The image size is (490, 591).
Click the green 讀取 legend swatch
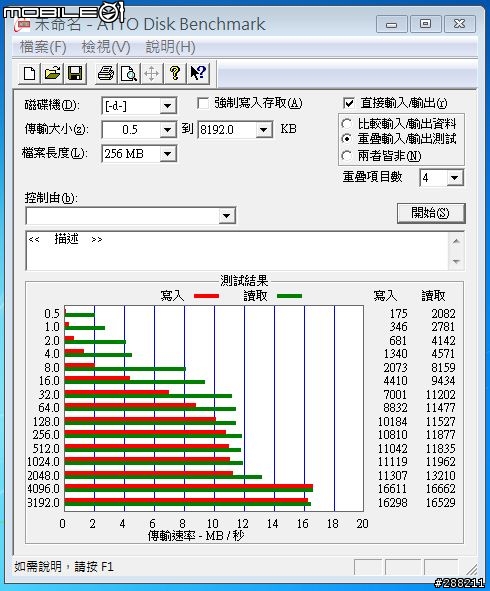click(x=289, y=296)
